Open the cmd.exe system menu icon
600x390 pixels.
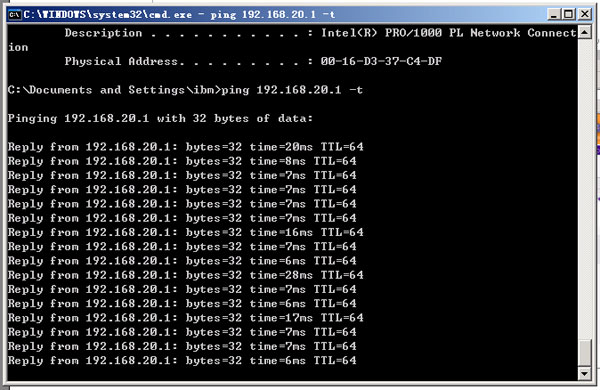tap(15, 15)
